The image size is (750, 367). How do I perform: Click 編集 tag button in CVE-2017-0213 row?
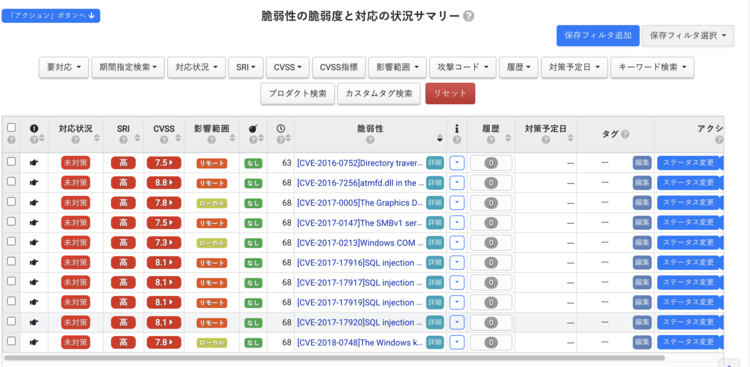pyautogui.click(x=642, y=243)
